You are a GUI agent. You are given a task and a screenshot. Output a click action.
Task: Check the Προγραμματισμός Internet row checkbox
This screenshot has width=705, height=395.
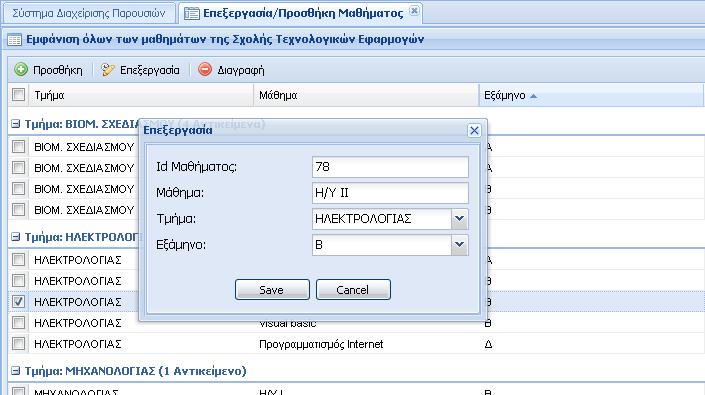coord(18,344)
